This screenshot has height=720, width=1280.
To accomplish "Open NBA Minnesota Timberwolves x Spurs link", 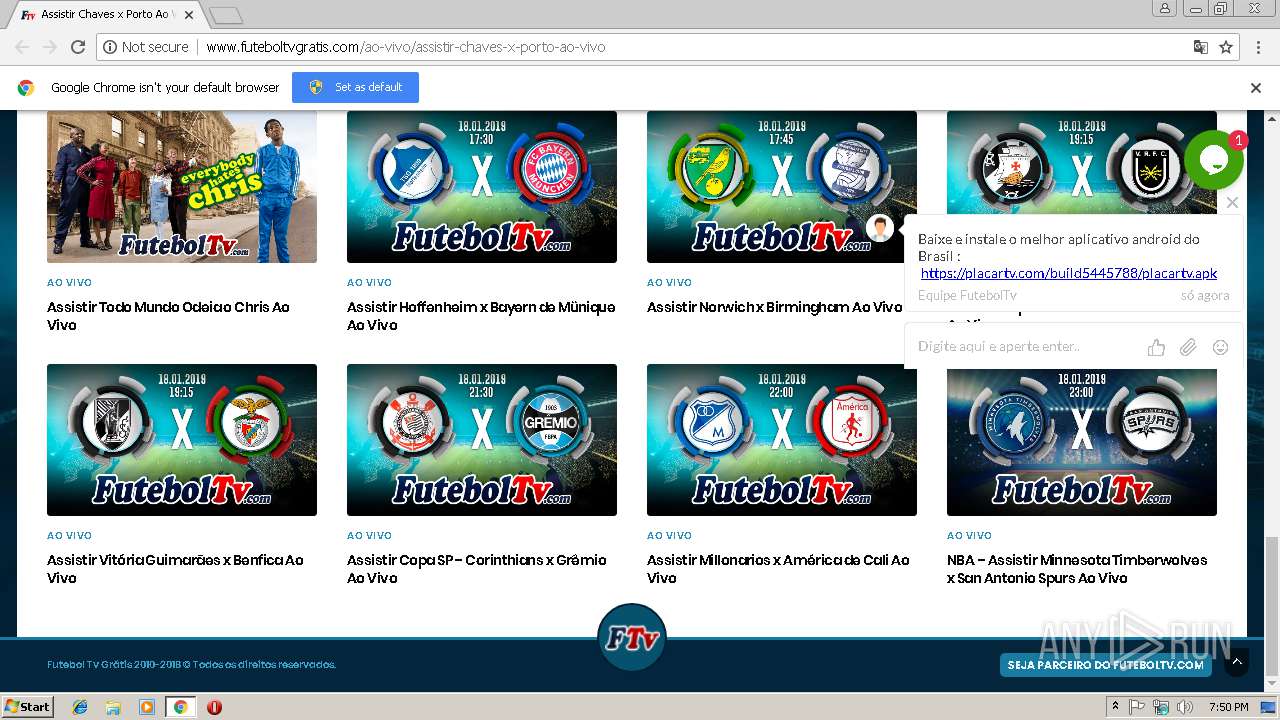I will (x=1077, y=569).
